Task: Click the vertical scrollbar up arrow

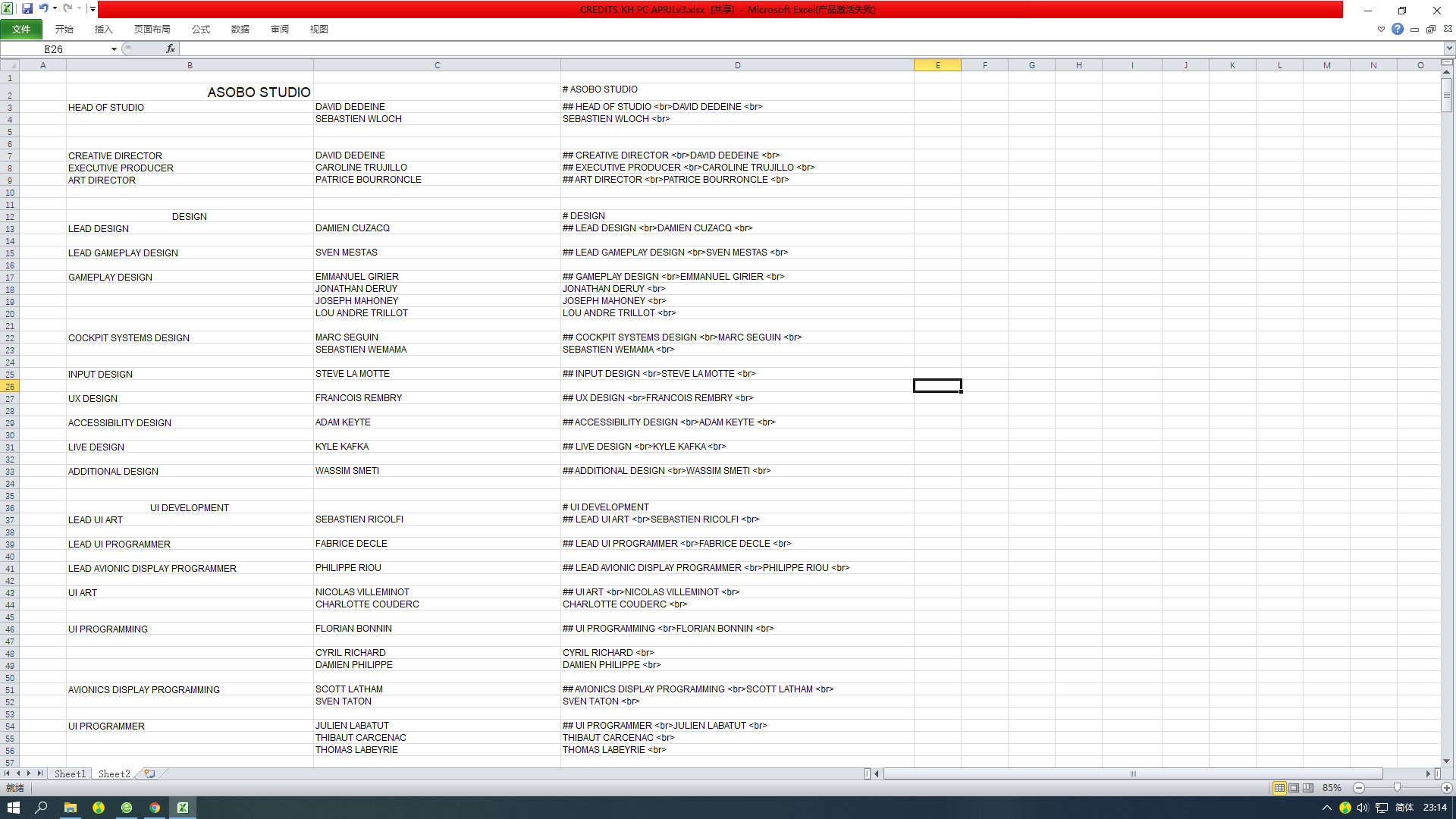Action: pos(1447,72)
